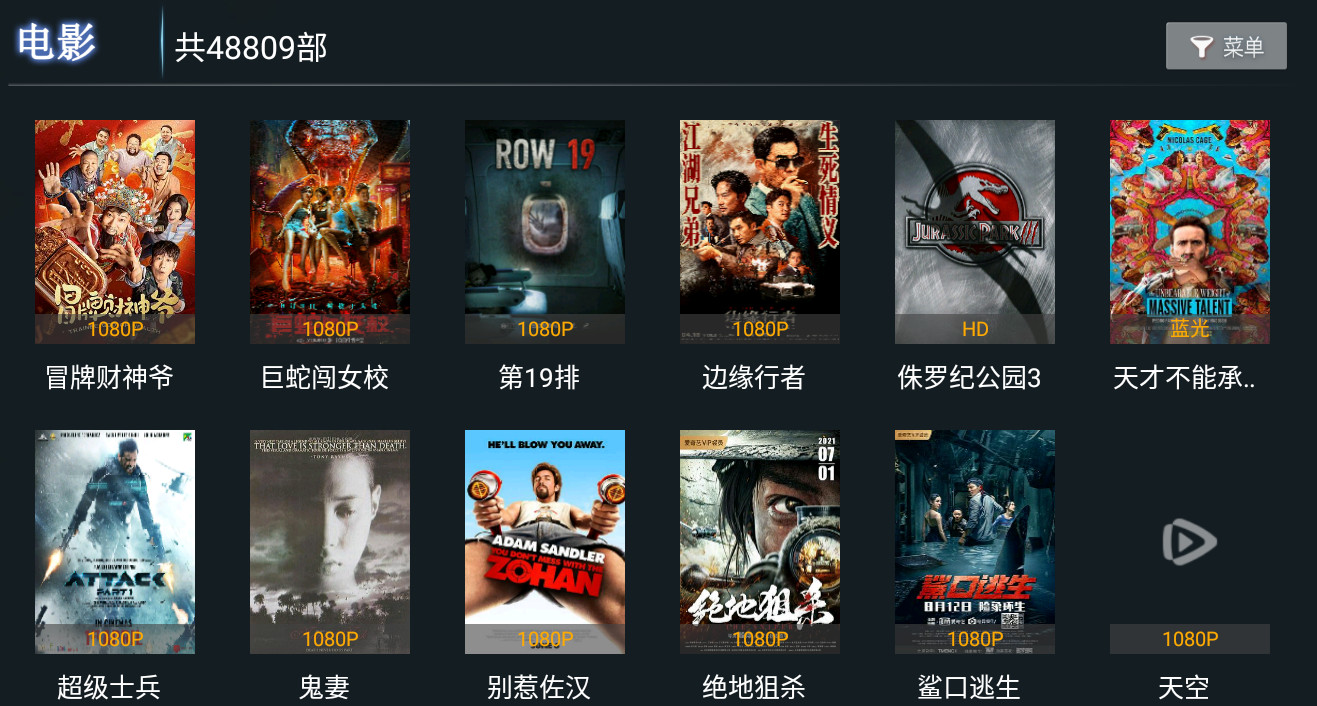Open the 边缘行者 poster

click(760, 232)
